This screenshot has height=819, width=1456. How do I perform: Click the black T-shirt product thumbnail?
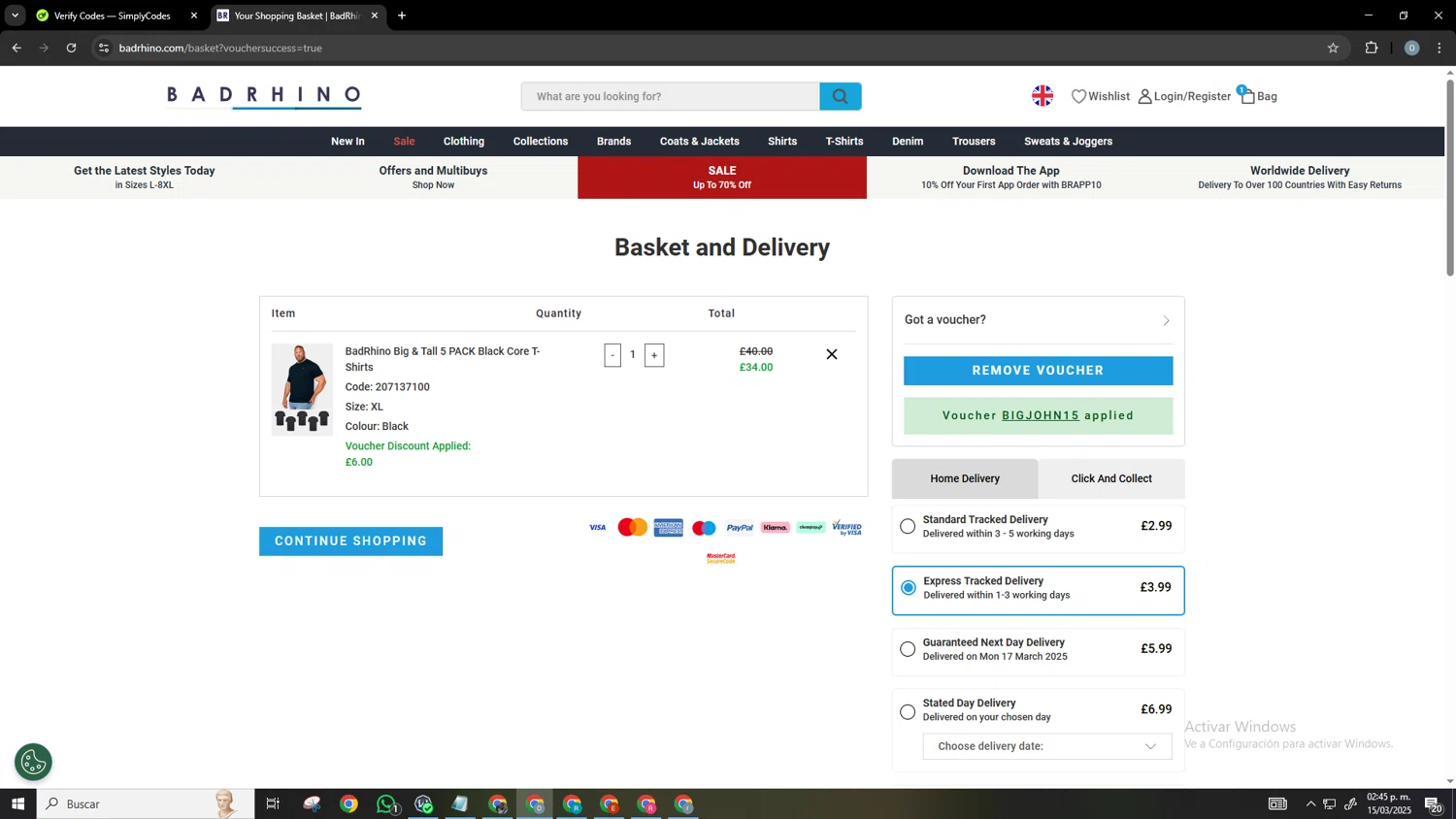coord(302,389)
